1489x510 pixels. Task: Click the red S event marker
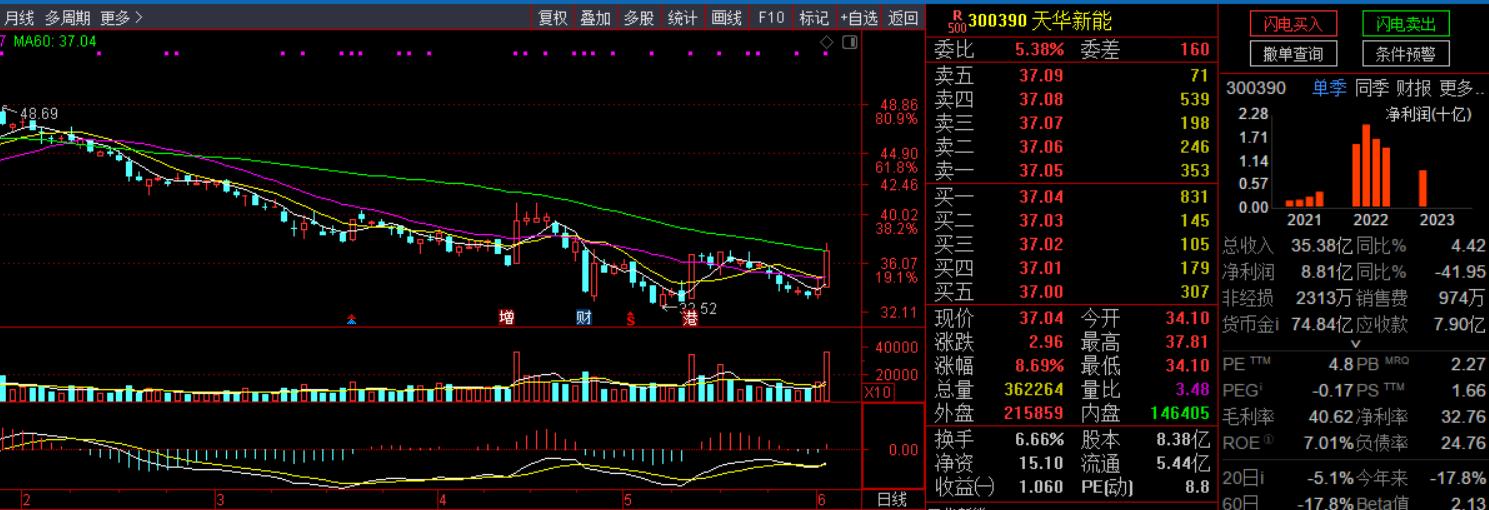(x=631, y=319)
